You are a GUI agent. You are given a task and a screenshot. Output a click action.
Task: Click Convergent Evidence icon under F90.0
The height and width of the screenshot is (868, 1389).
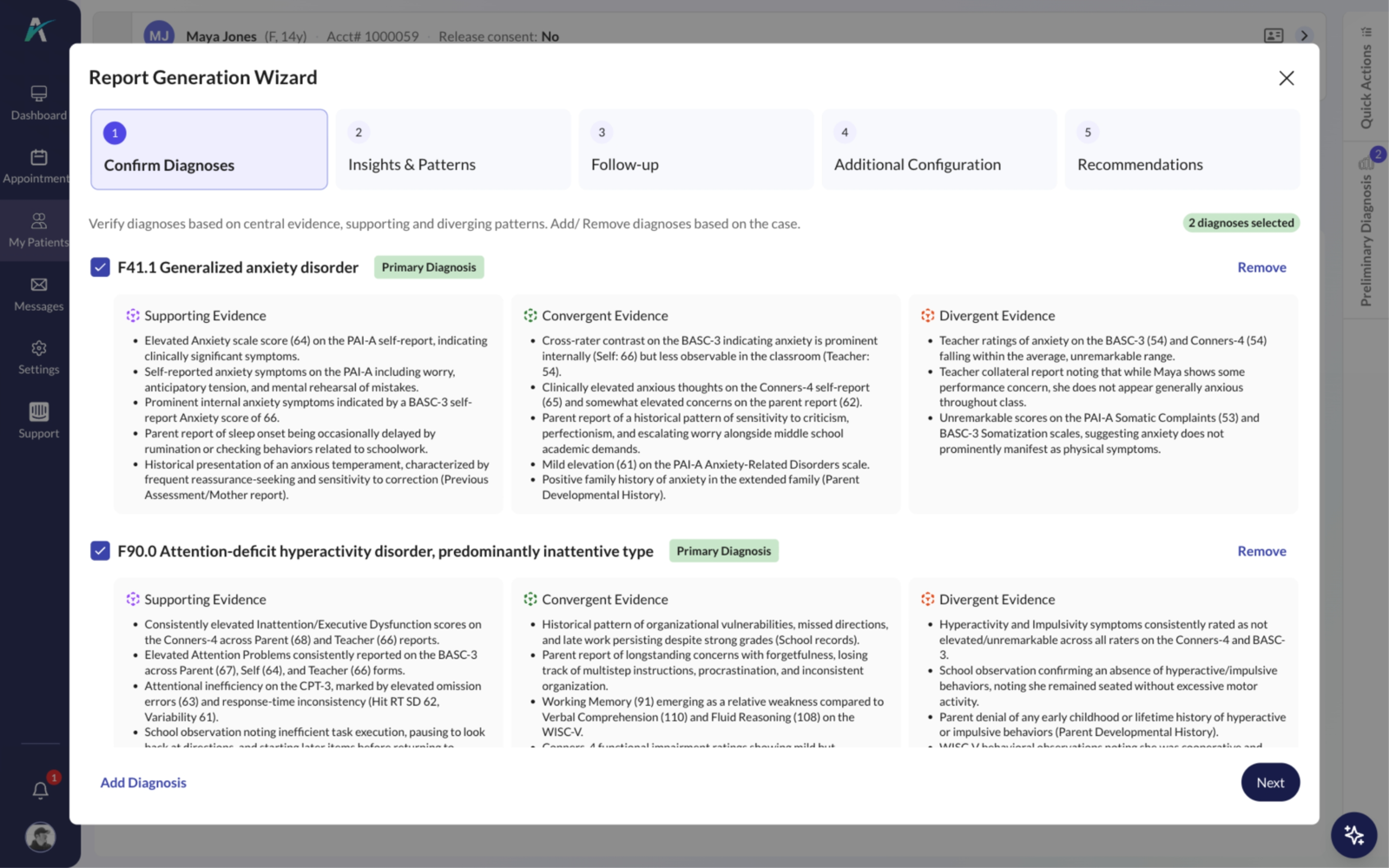(530, 600)
